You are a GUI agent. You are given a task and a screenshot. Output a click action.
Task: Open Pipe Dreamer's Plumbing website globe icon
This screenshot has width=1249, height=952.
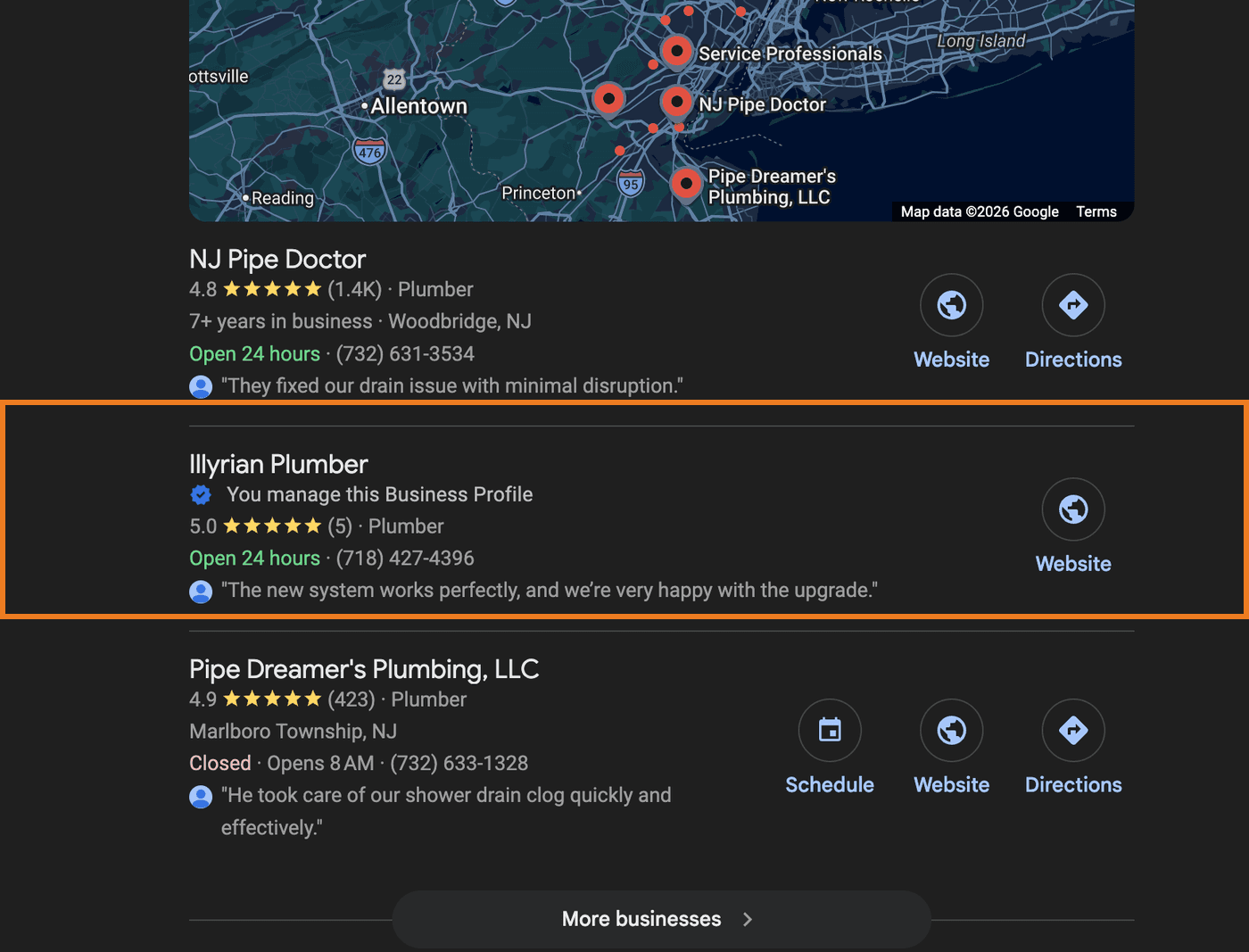pyautogui.click(x=952, y=730)
